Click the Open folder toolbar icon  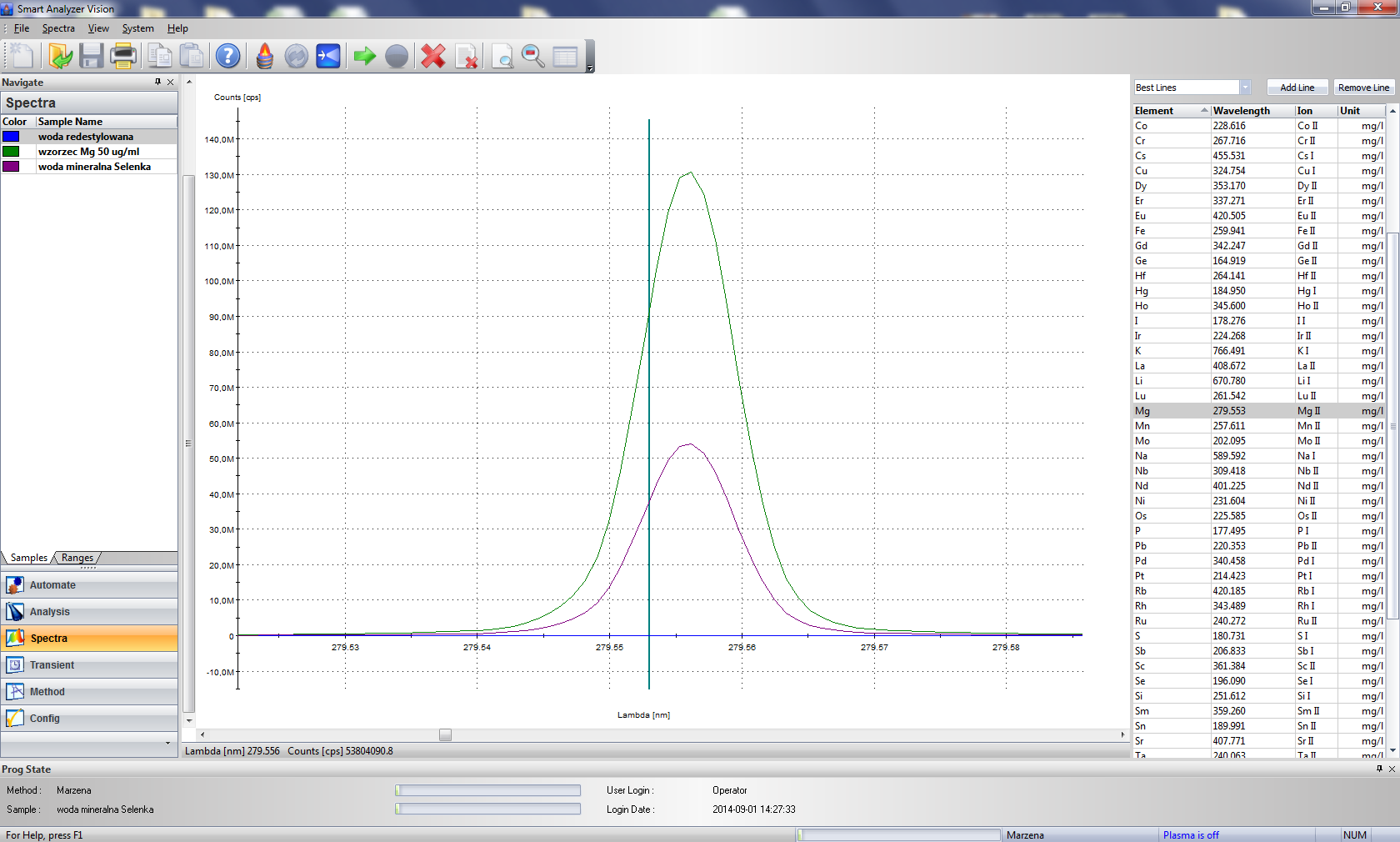60,56
